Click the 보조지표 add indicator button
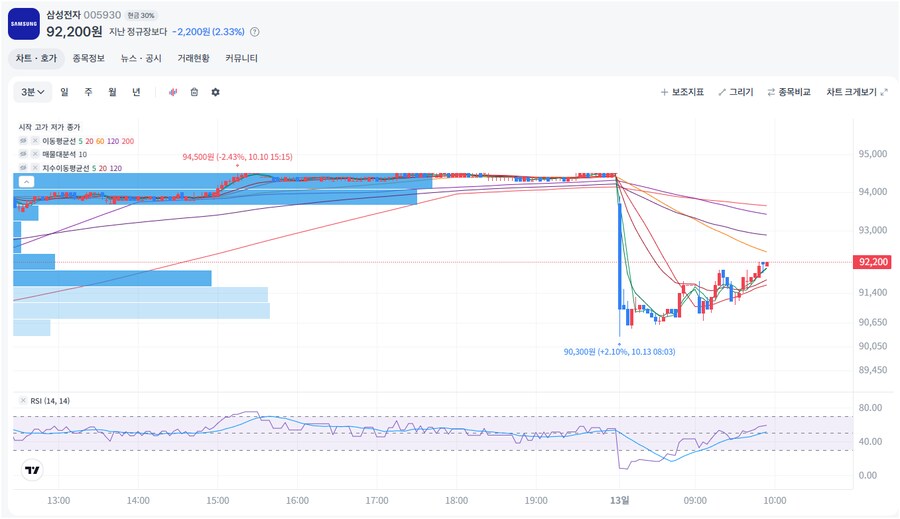The image size is (900, 519). pos(682,92)
